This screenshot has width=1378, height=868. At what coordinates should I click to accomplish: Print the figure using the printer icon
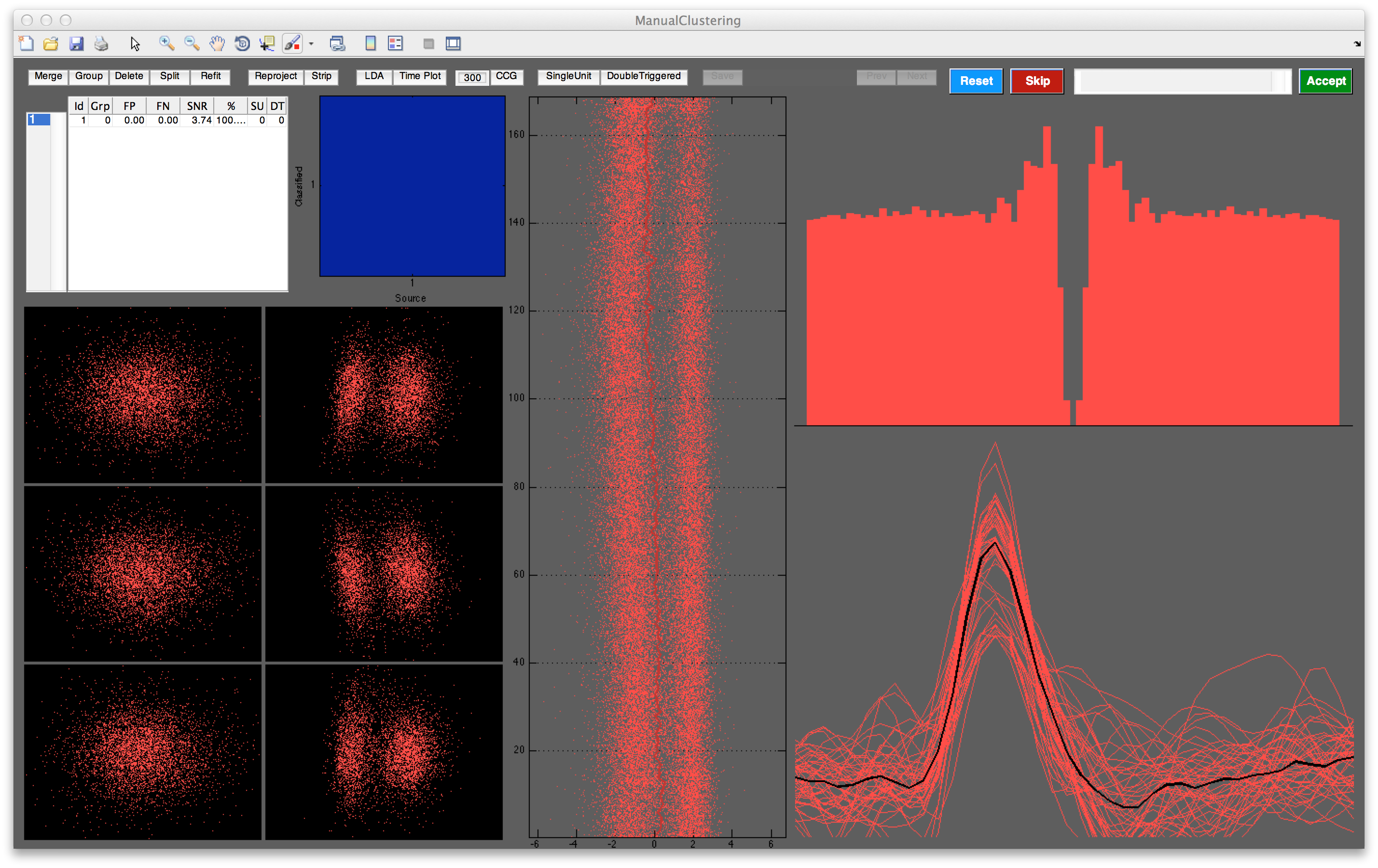101,43
